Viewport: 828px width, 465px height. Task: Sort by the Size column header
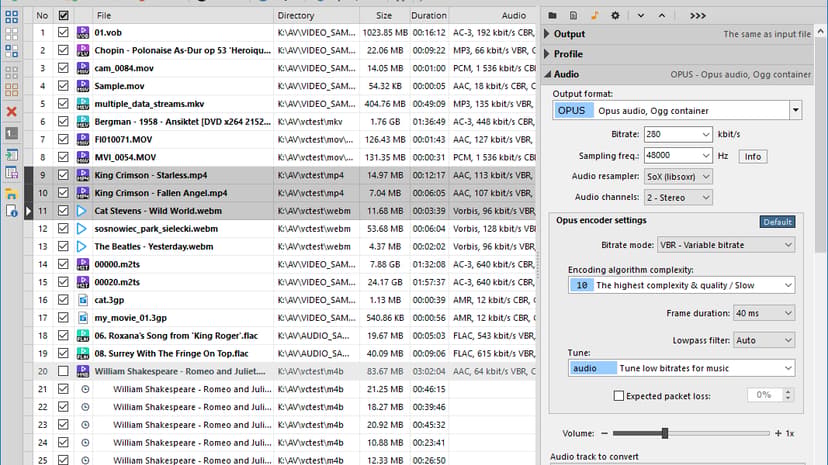(384, 15)
